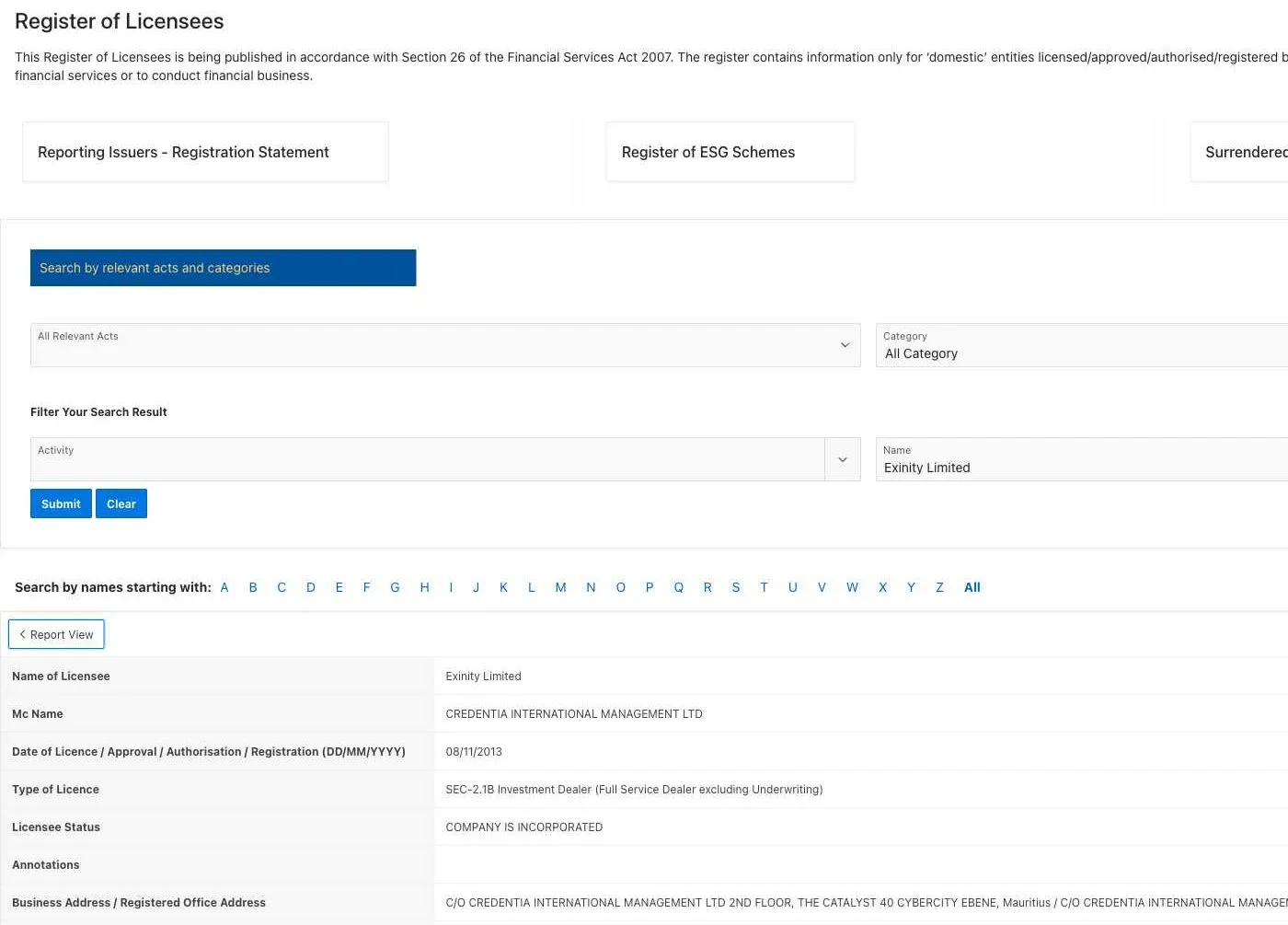Expand the Activity dropdown chevron

(843, 459)
